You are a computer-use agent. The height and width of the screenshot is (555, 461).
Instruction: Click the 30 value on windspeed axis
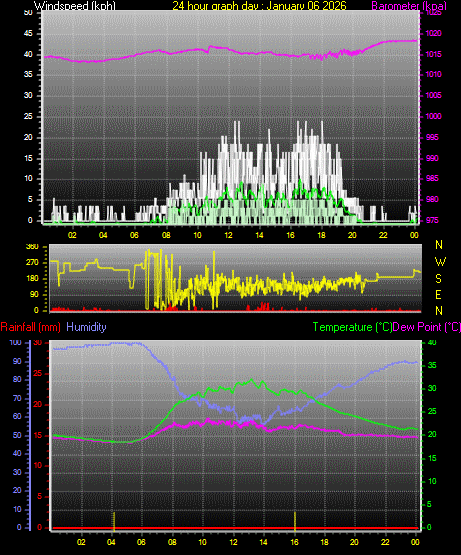point(28,95)
